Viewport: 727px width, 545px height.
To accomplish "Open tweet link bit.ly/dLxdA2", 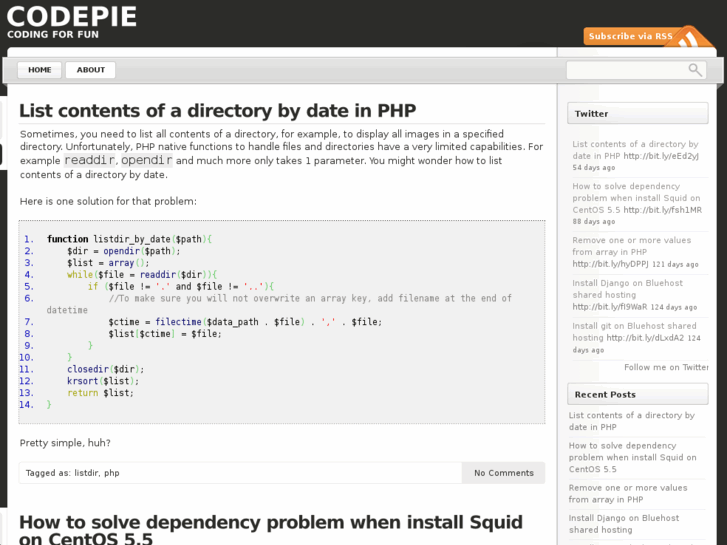I will click(645, 338).
